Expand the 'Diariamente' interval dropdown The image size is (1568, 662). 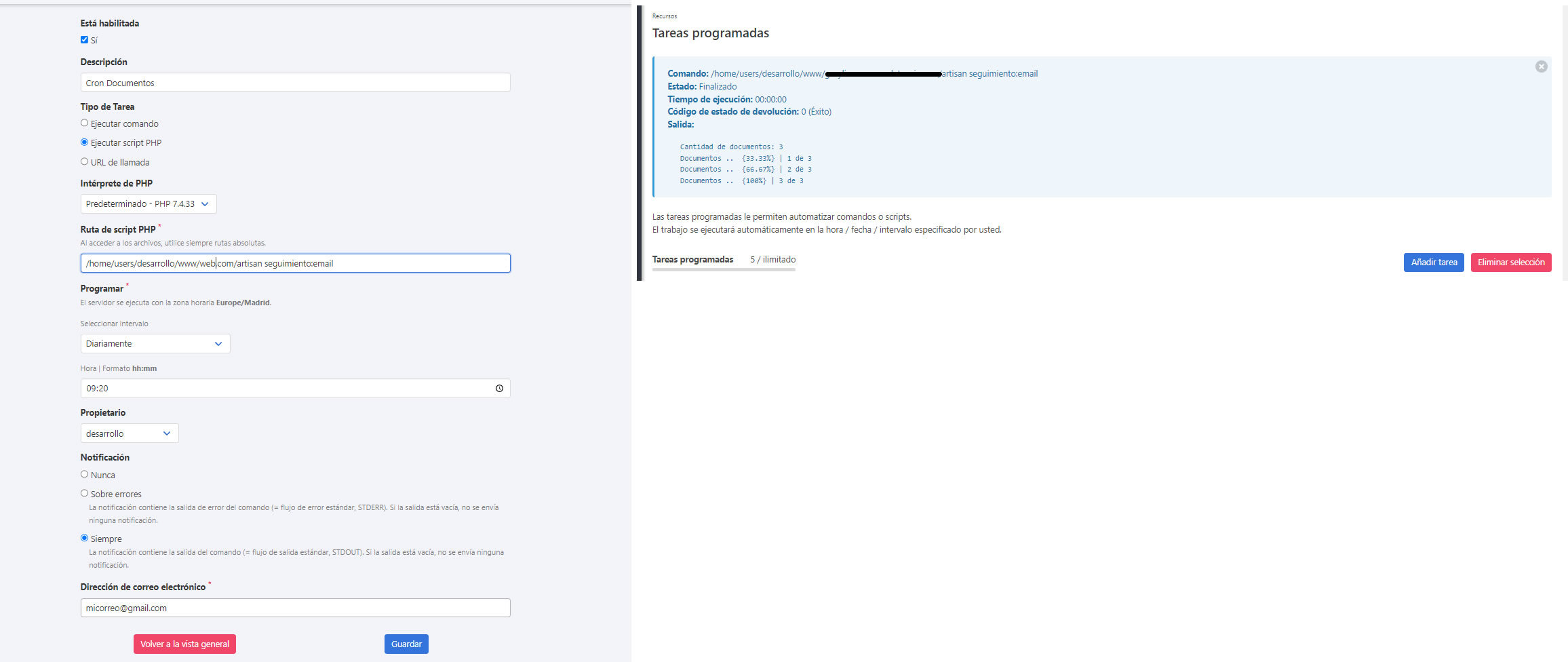tap(155, 344)
